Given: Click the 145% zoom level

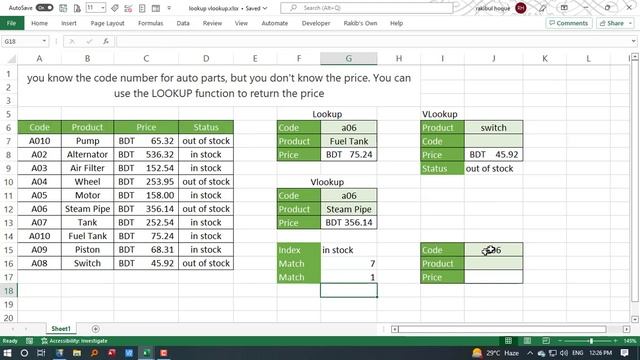Looking at the screenshot, I should click(630, 341).
